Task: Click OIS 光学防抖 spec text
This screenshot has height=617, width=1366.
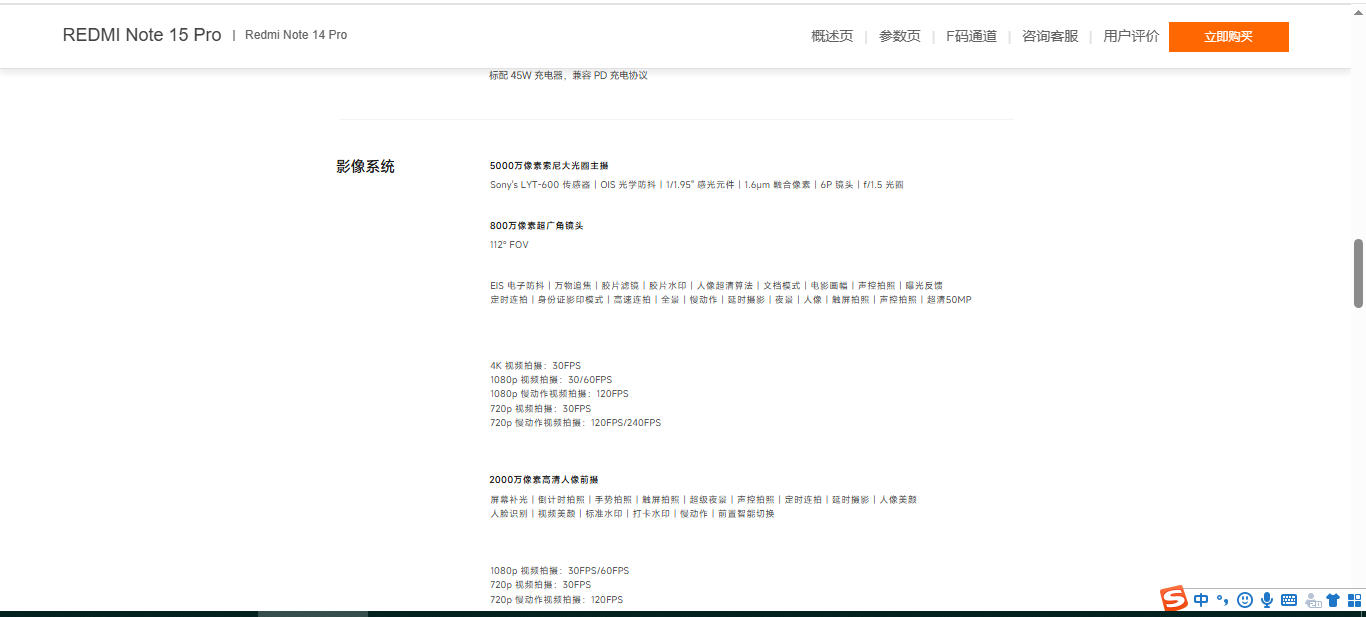Action: click(628, 185)
